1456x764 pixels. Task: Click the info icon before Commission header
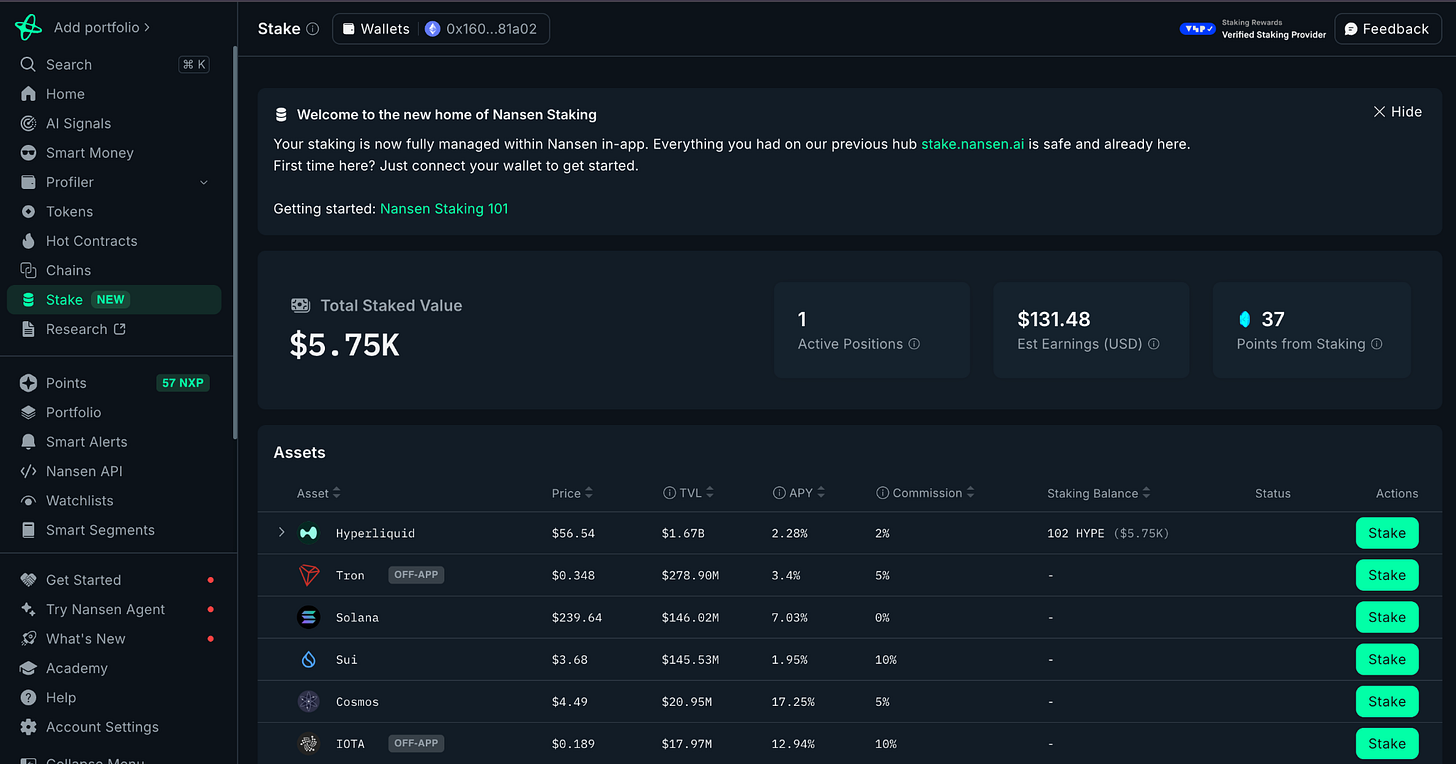(882, 493)
